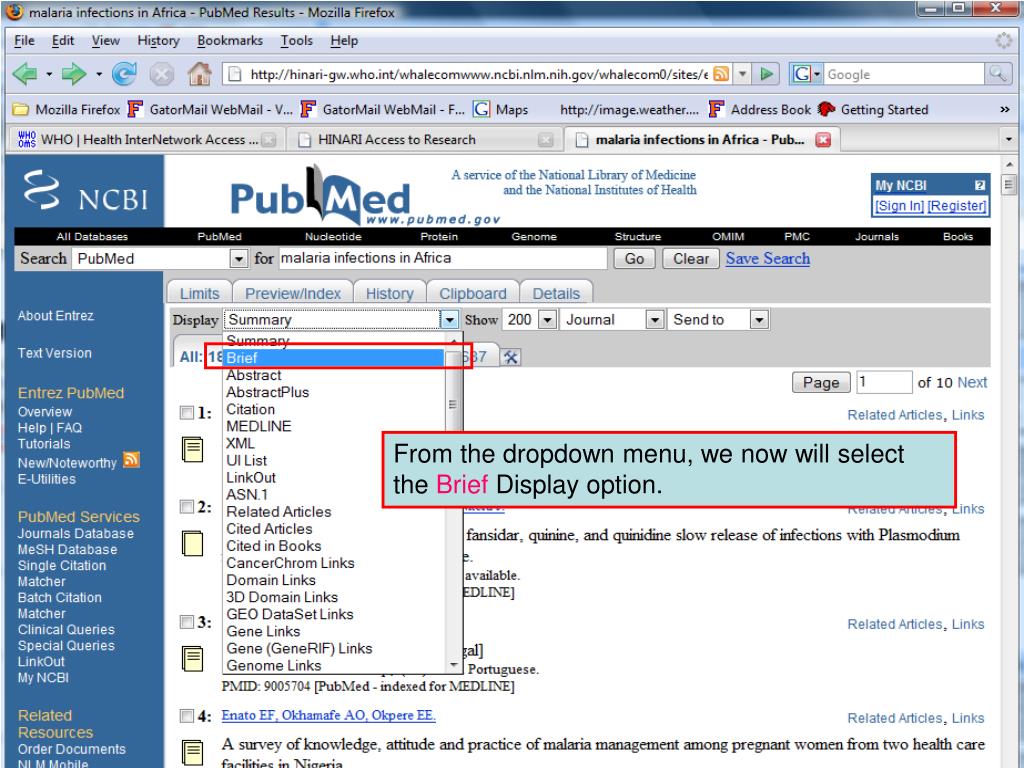1024x768 pixels.
Task: Click the NCBI logo
Action: coord(85,191)
